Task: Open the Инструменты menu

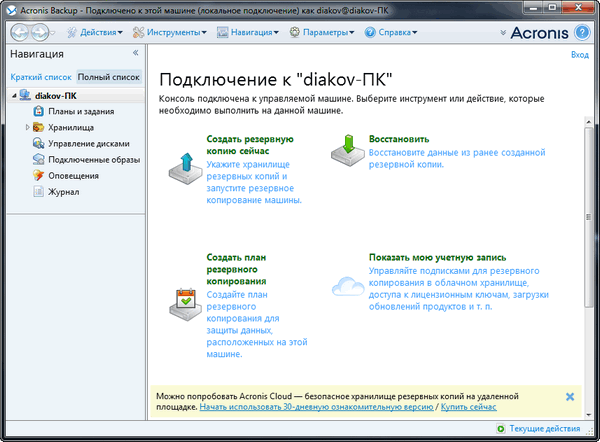Action: coord(176,33)
